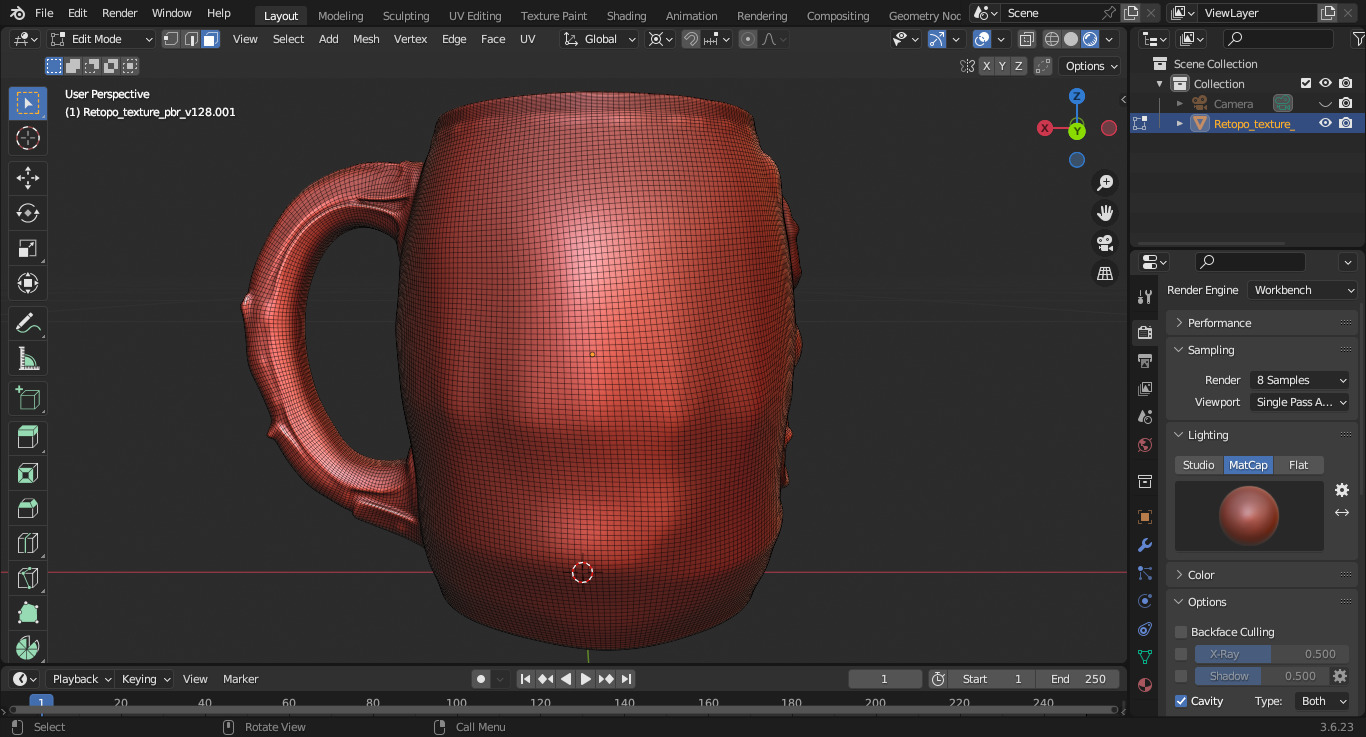
Task: Click the zoom magnifier viewport icon
Action: pos(1105,183)
